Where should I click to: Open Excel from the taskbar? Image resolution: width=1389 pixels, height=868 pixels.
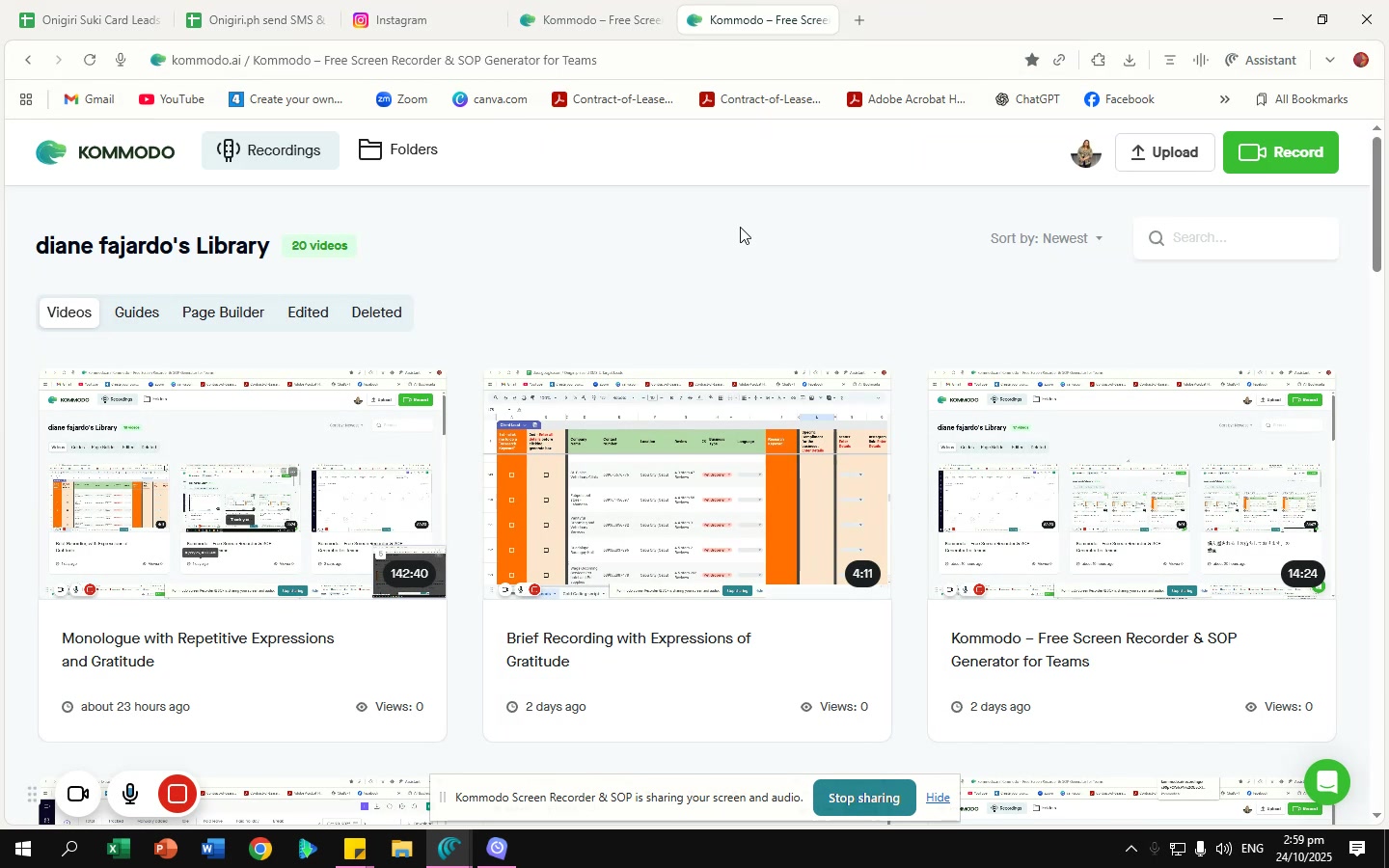[118, 850]
